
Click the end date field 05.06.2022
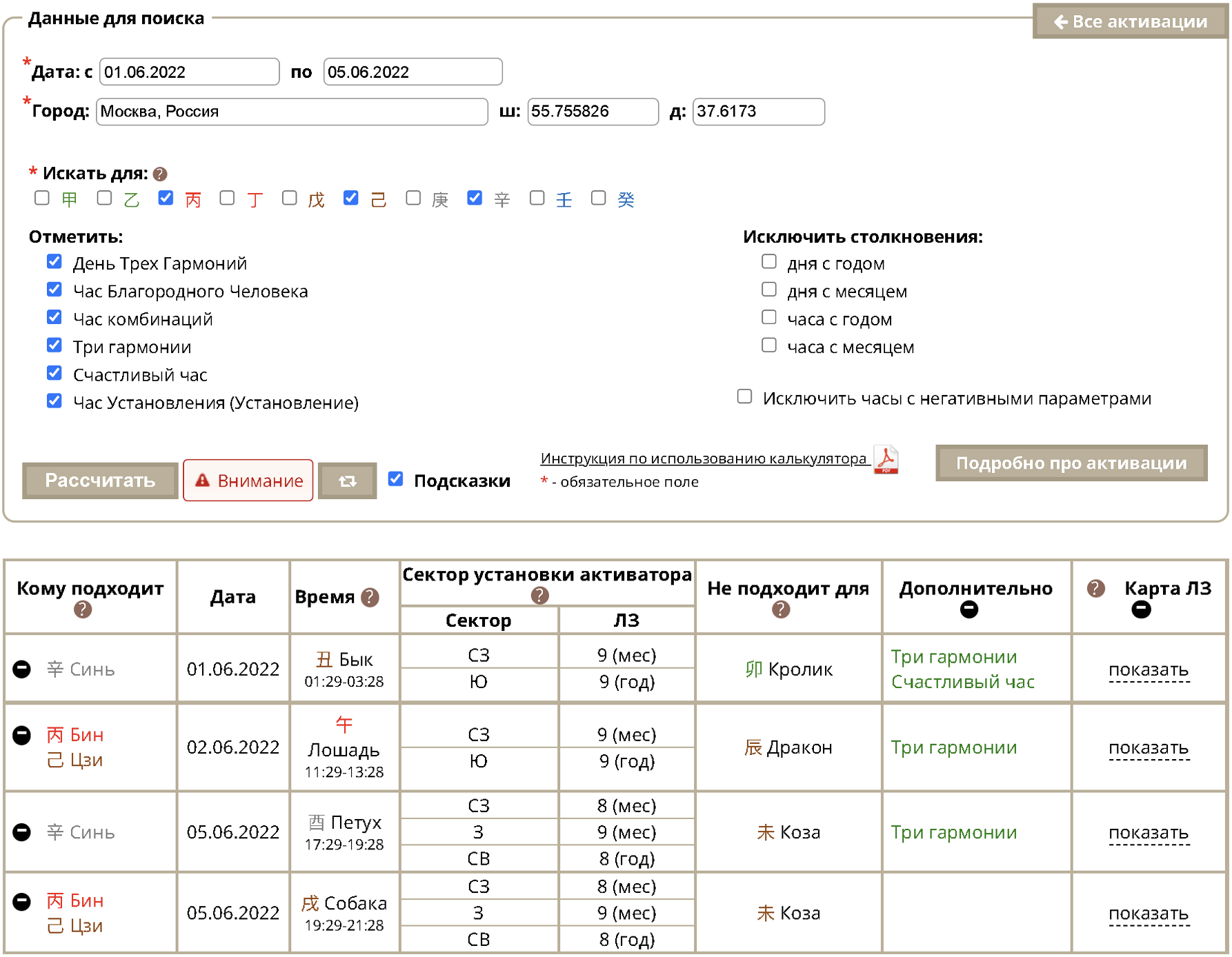click(x=413, y=72)
